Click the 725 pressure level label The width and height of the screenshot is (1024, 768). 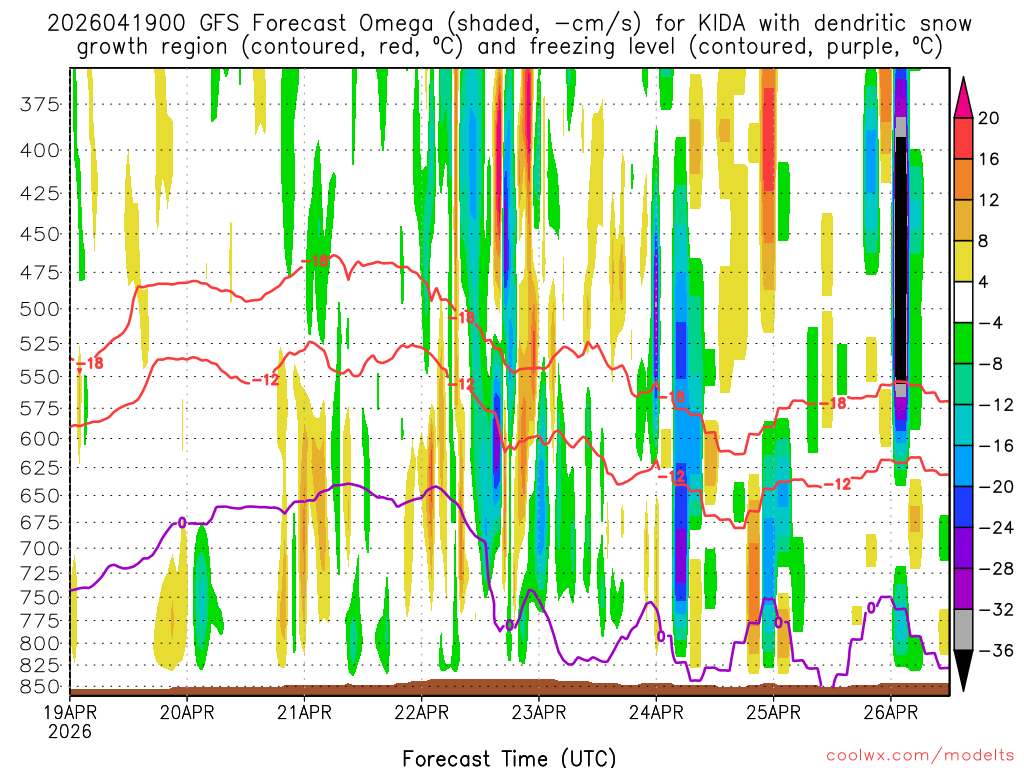click(40, 573)
